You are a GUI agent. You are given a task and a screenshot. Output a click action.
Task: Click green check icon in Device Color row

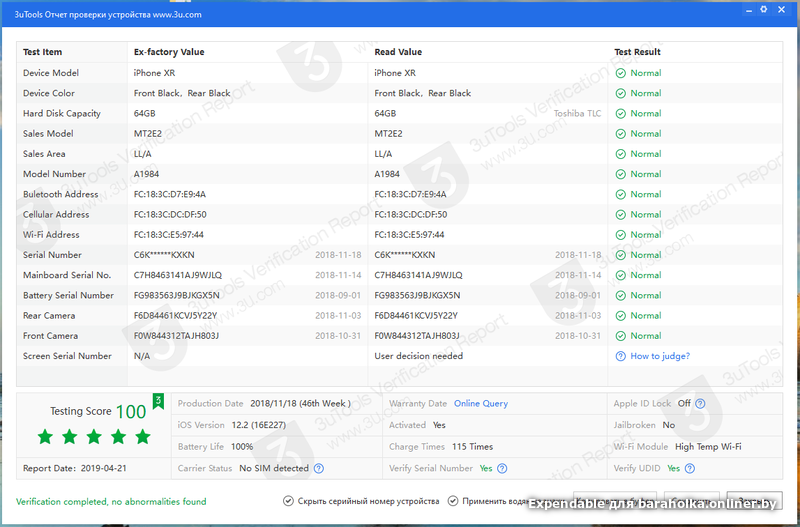click(x=620, y=93)
